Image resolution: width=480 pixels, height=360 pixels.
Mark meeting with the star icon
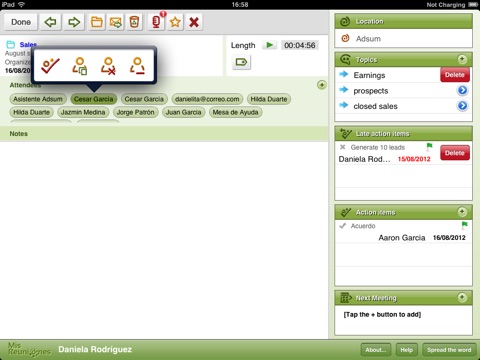pos(175,22)
